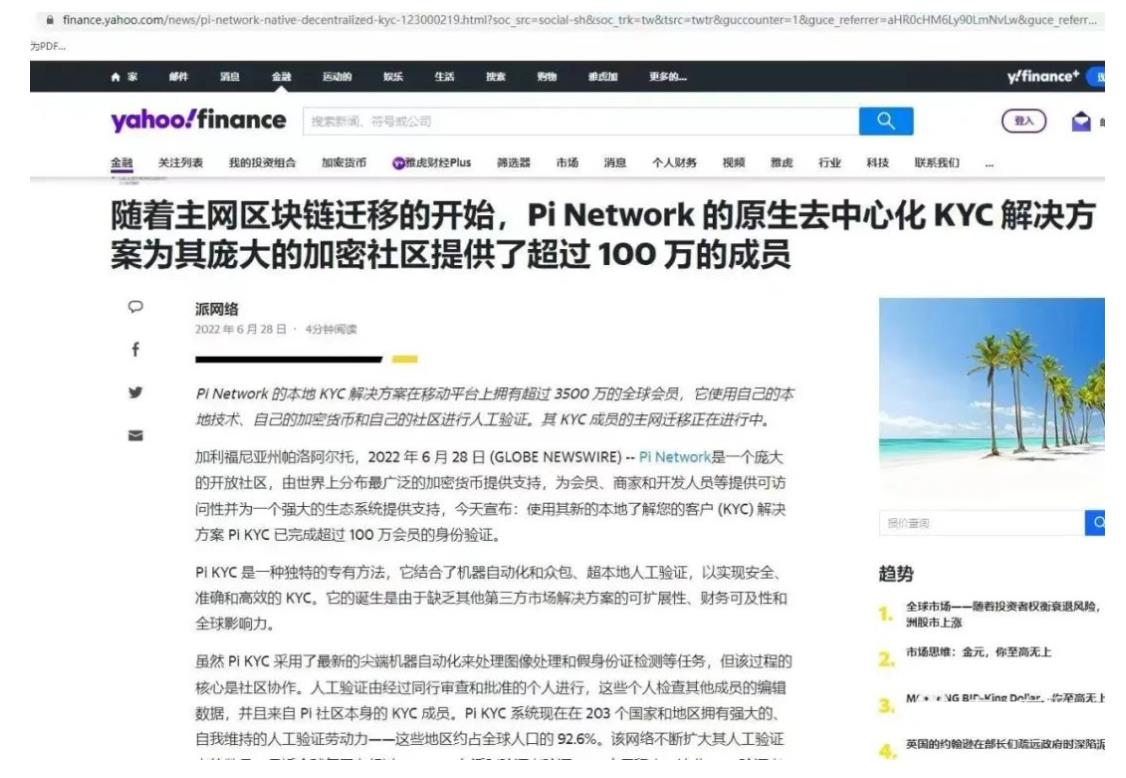1126x778 pixels.
Task: Expand the ... overflow in the finance sub-navigation
Action: [x=989, y=165]
